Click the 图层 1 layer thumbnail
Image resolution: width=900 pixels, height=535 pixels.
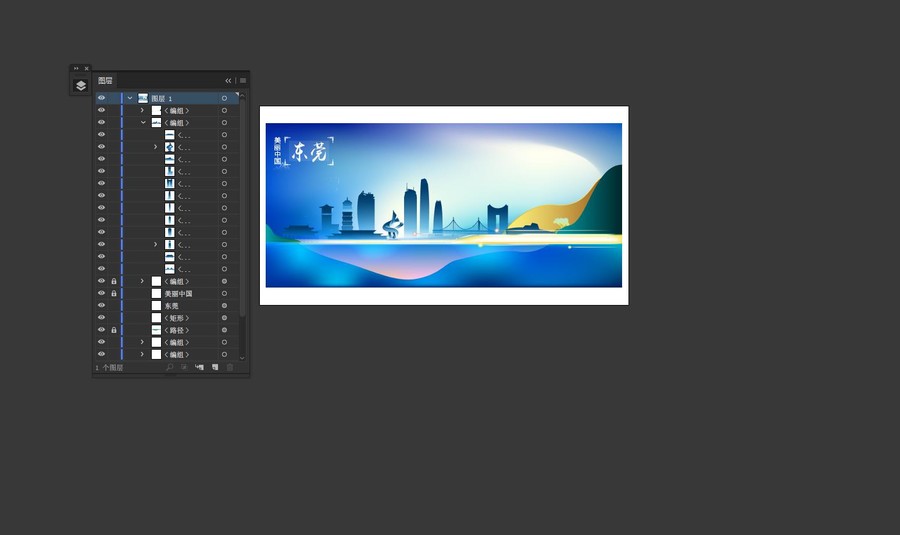[143, 98]
